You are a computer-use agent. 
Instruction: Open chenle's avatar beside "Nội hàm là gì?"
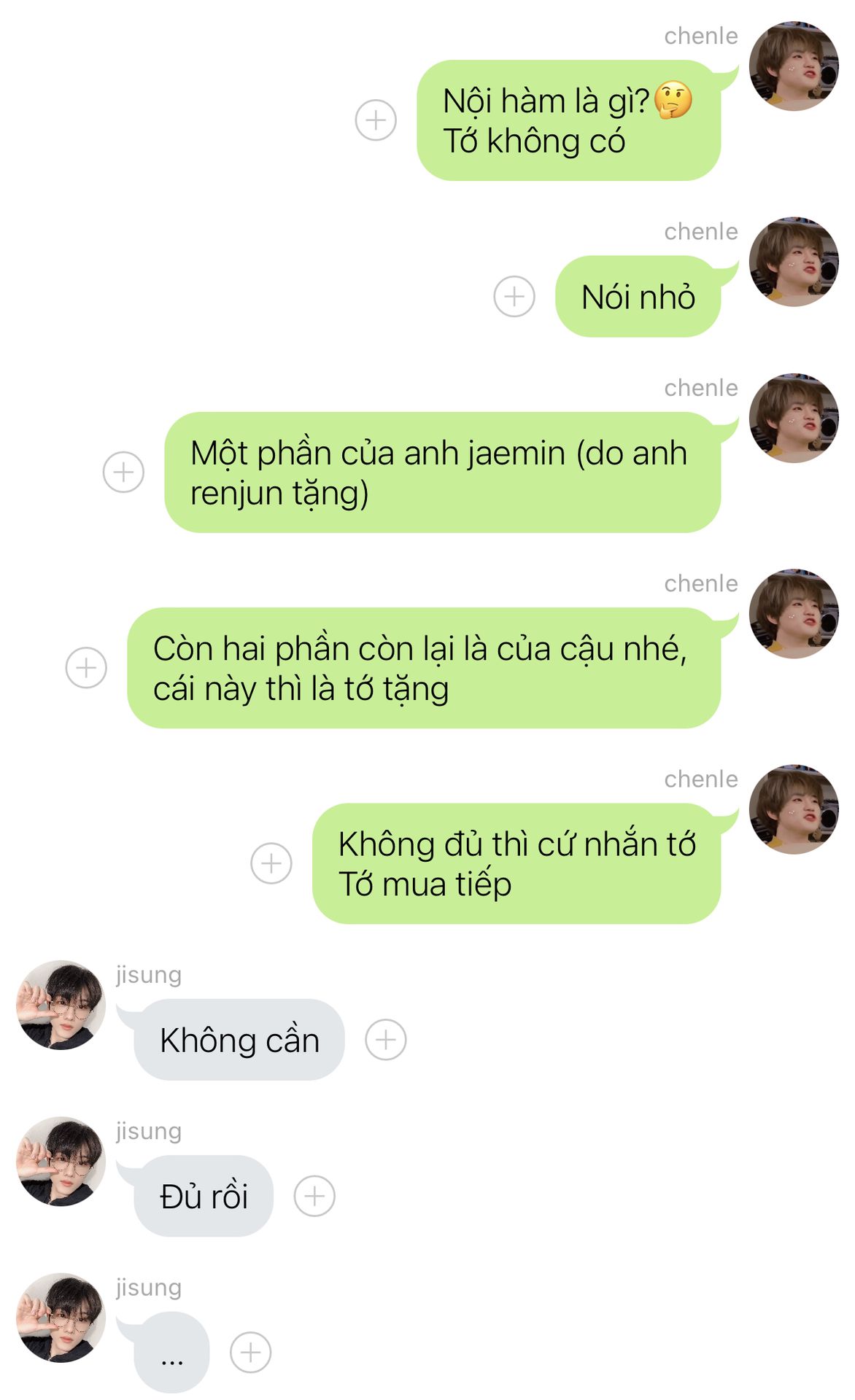coord(794,66)
